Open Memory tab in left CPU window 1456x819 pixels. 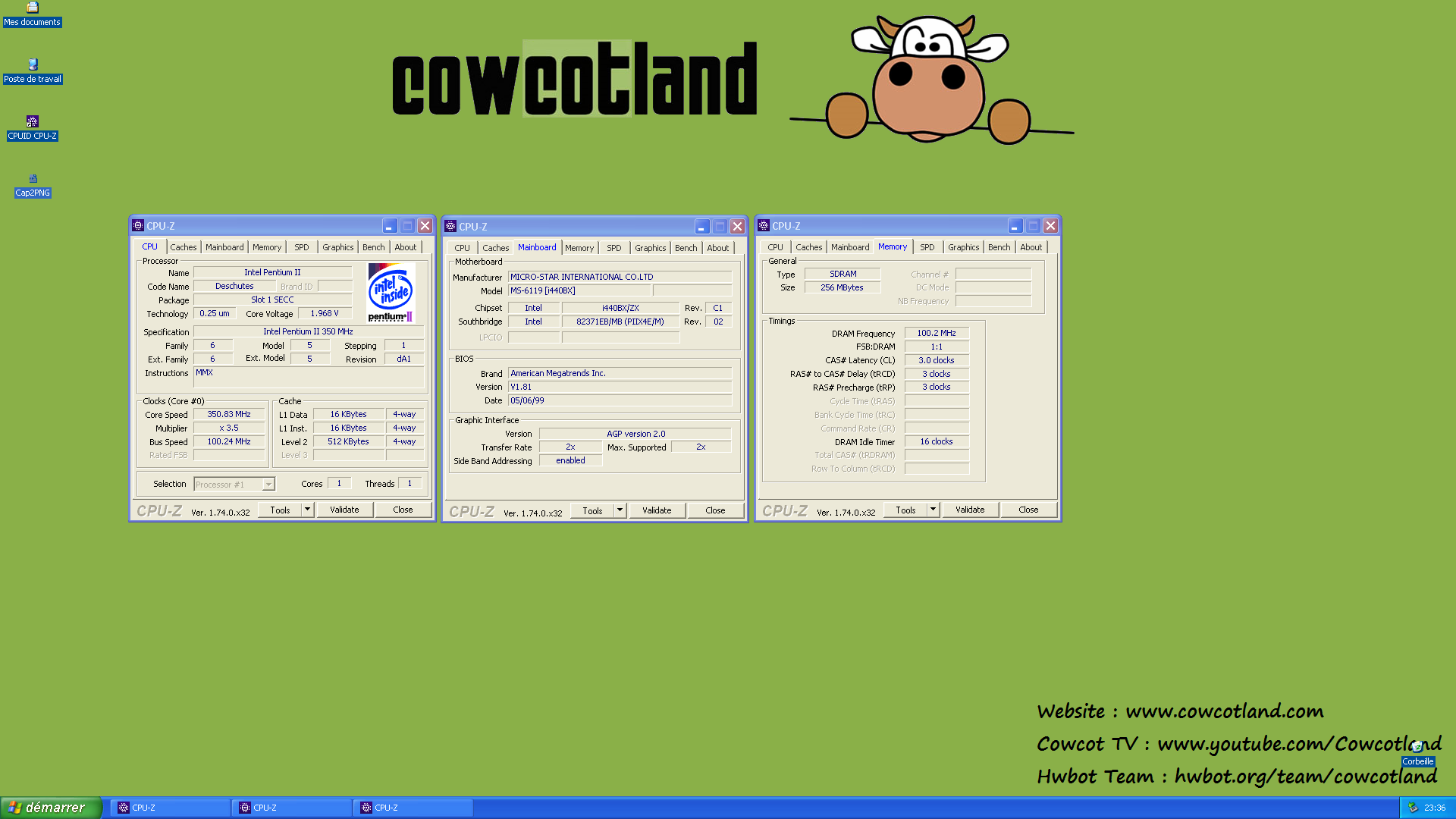(267, 247)
